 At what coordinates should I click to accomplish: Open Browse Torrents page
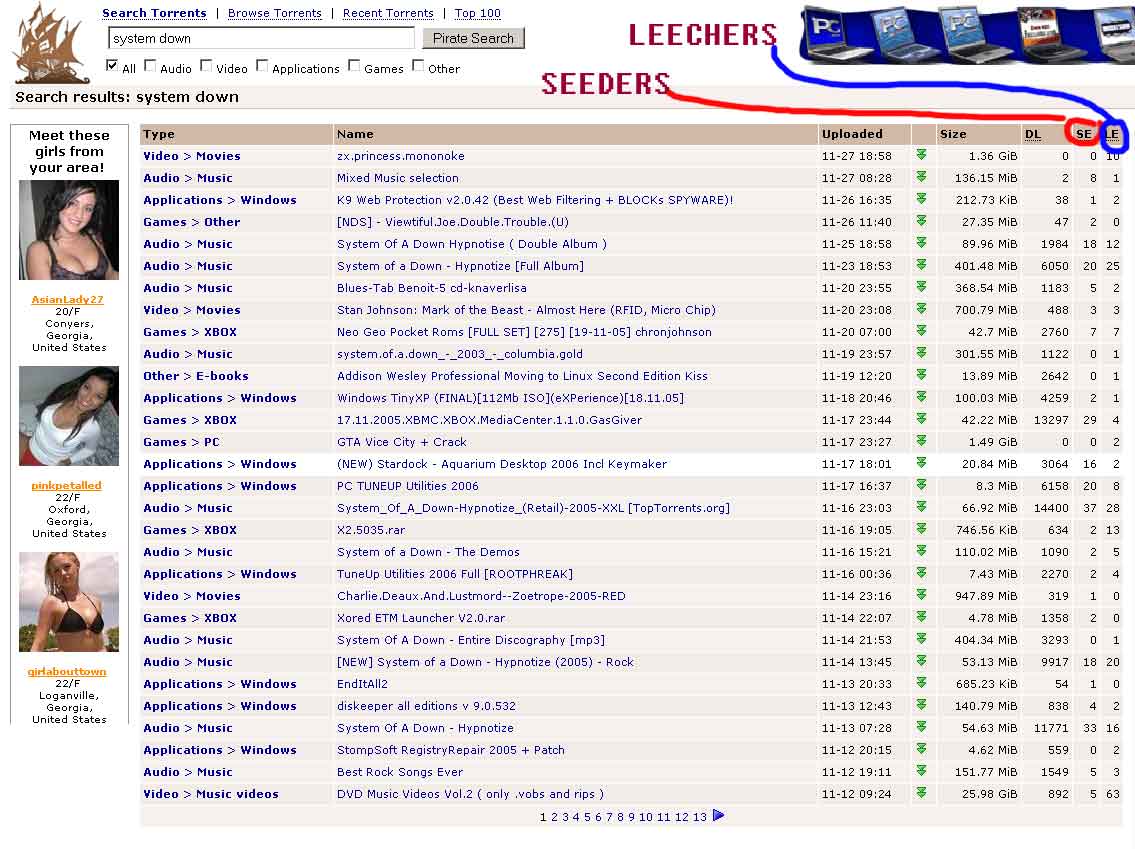274,13
